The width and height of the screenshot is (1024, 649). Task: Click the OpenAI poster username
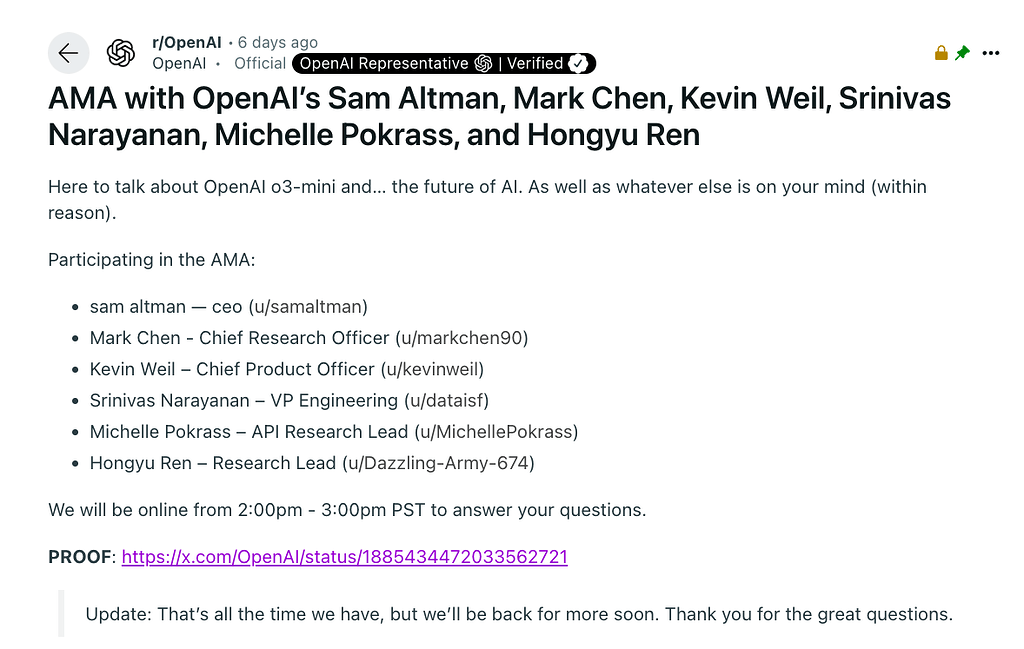coord(179,63)
